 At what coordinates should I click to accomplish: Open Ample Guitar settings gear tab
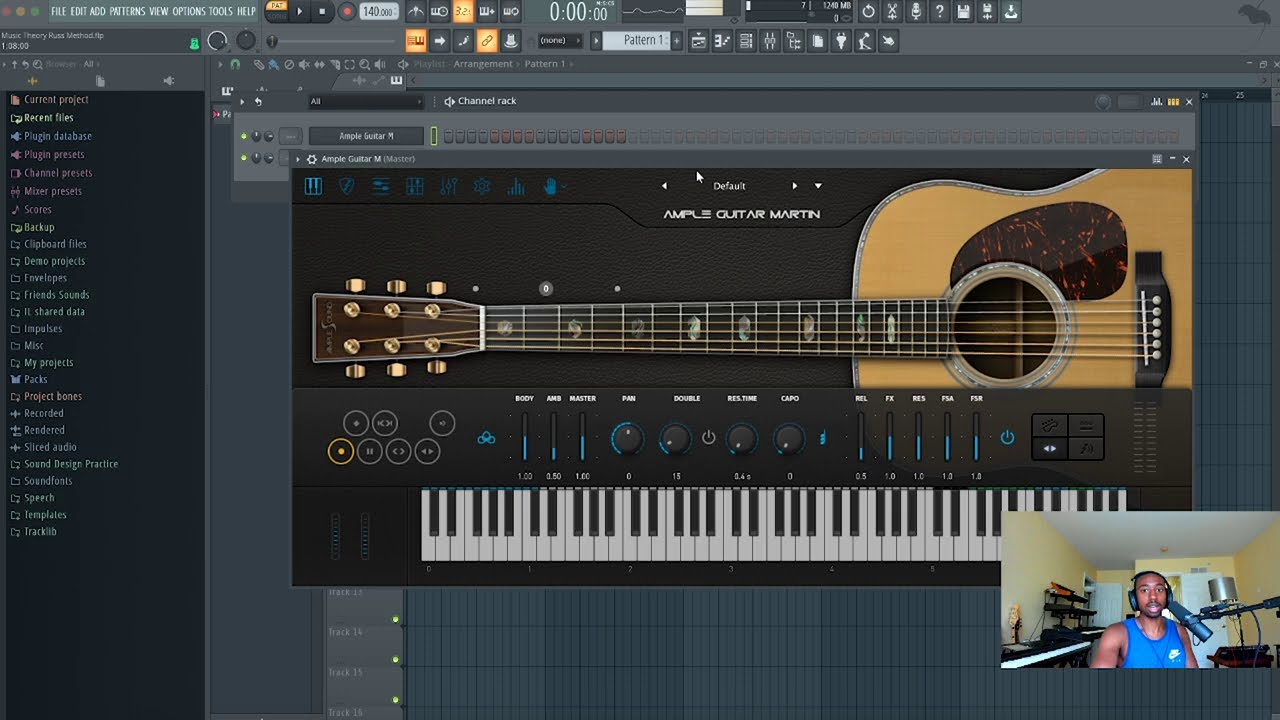click(482, 186)
